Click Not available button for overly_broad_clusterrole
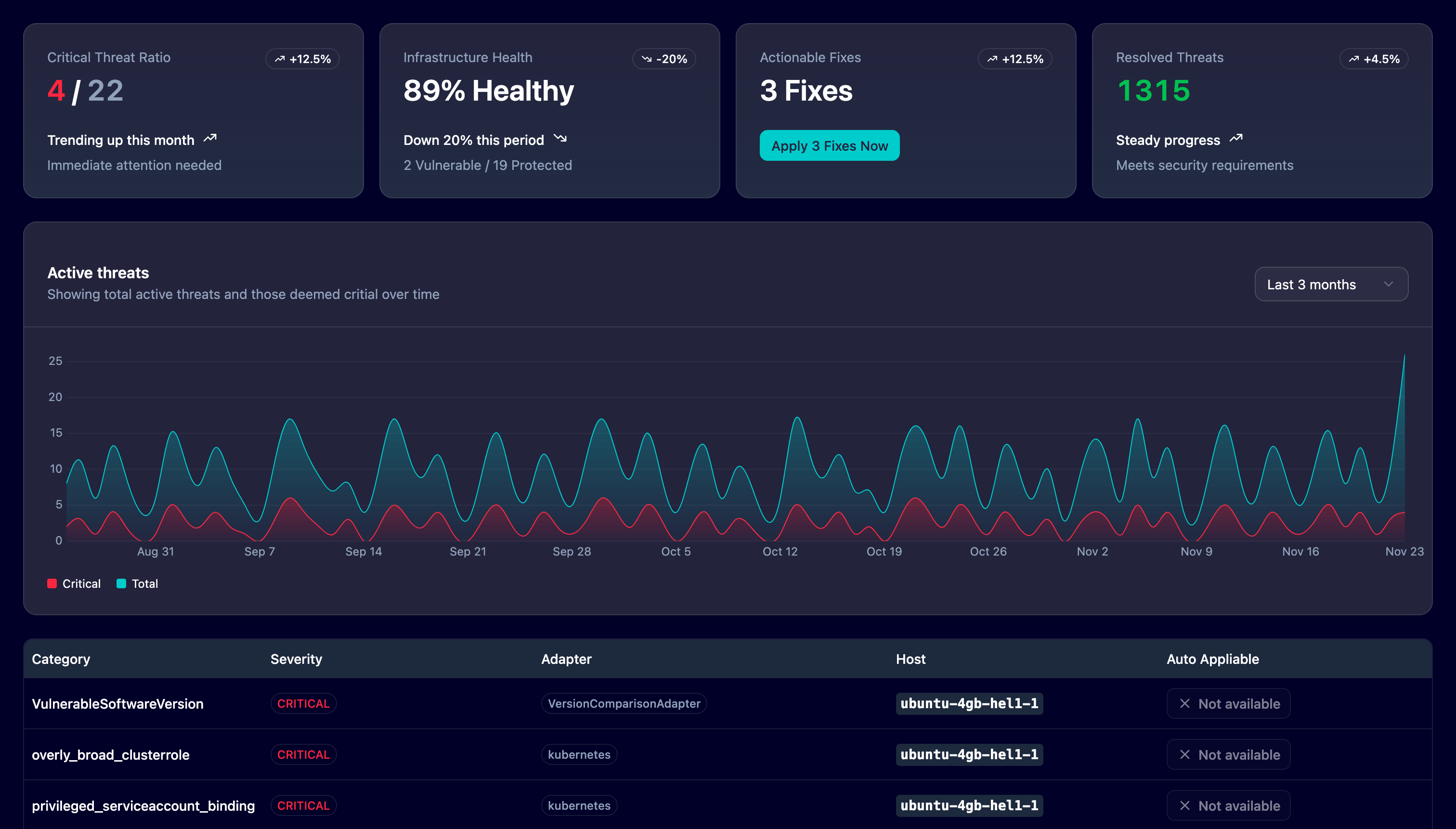1456x829 pixels. point(1228,754)
